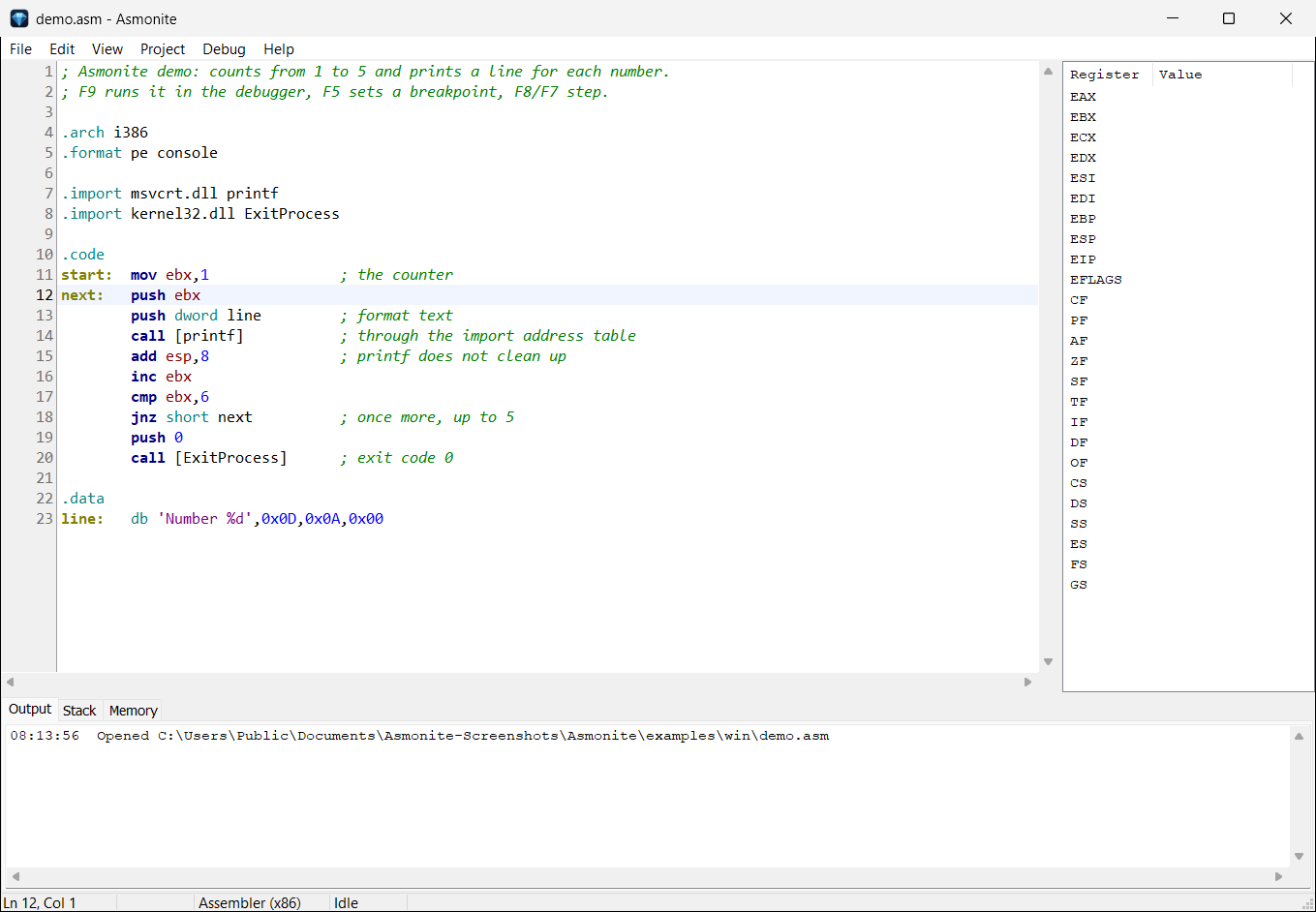Open the Edit menu
1316x912 pixels.
62,49
